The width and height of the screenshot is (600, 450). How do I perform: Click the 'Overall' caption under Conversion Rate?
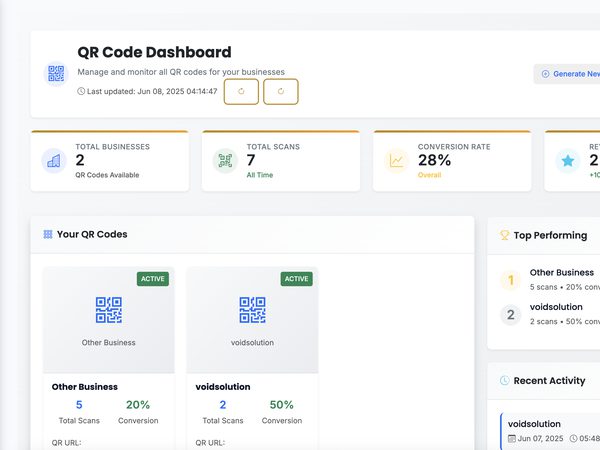429,175
